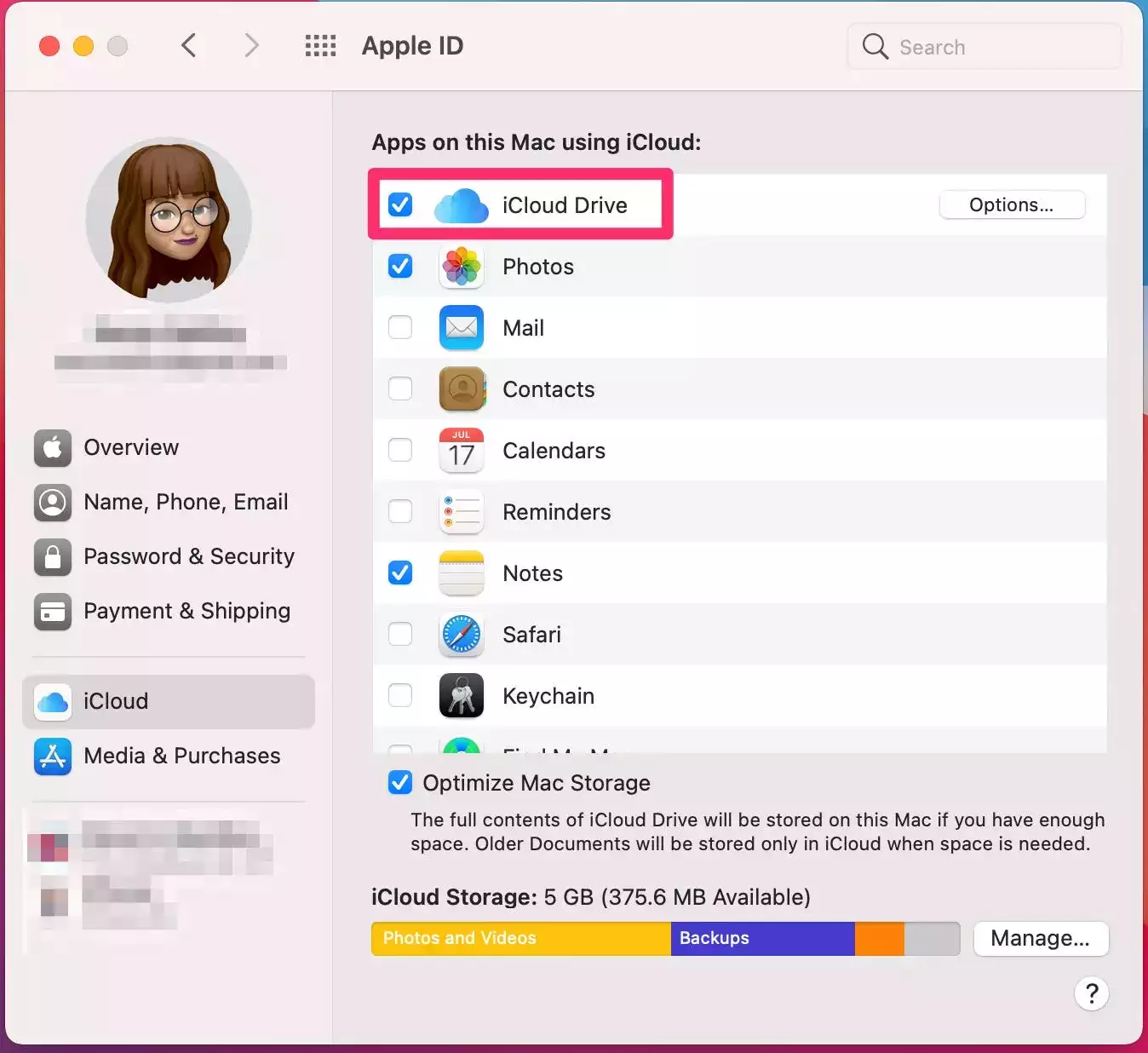Click the iCloud Drive cloud icon
This screenshot has height=1053, width=1148.
pyautogui.click(x=461, y=206)
